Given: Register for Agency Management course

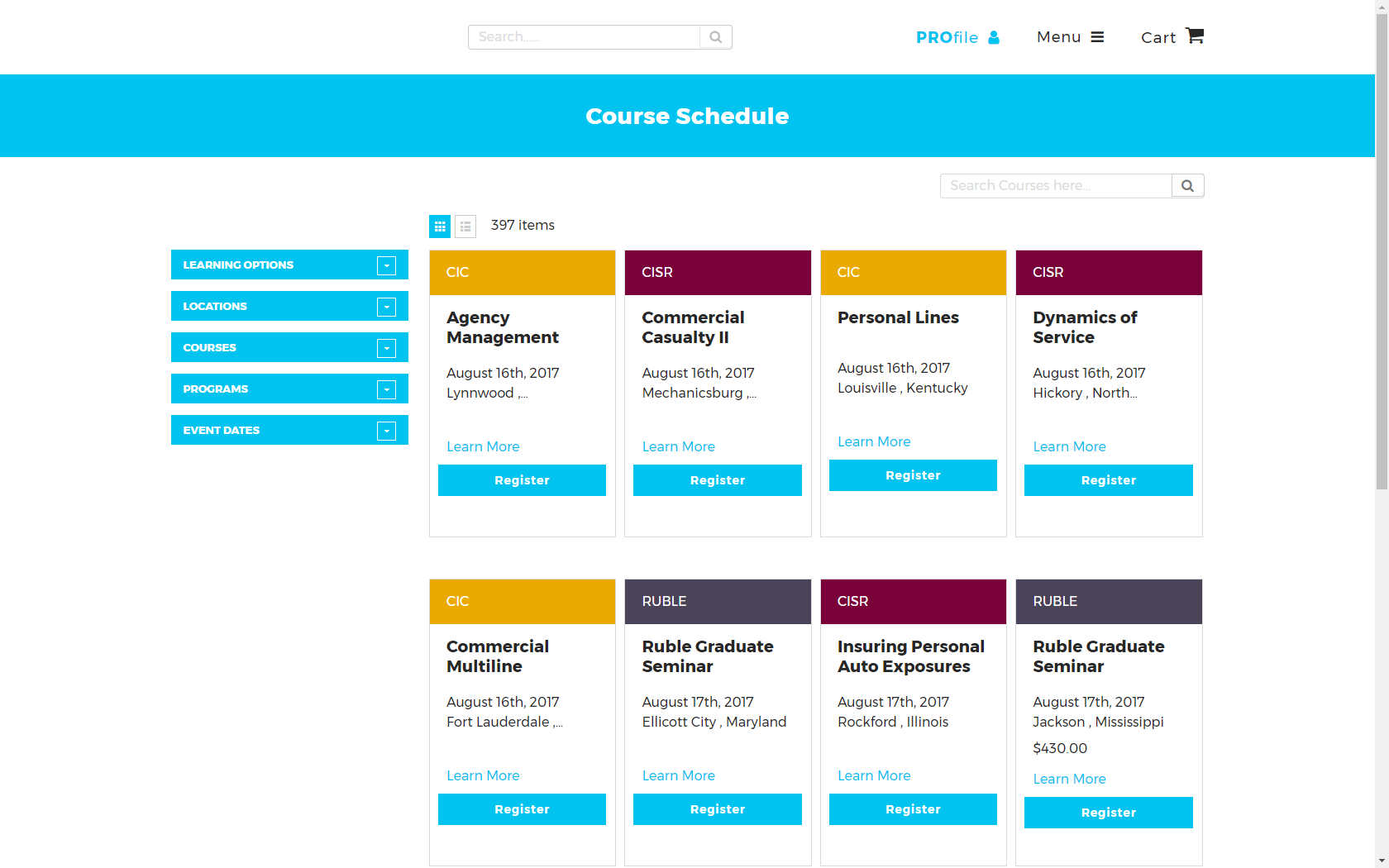Looking at the screenshot, I should click(522, 480).
